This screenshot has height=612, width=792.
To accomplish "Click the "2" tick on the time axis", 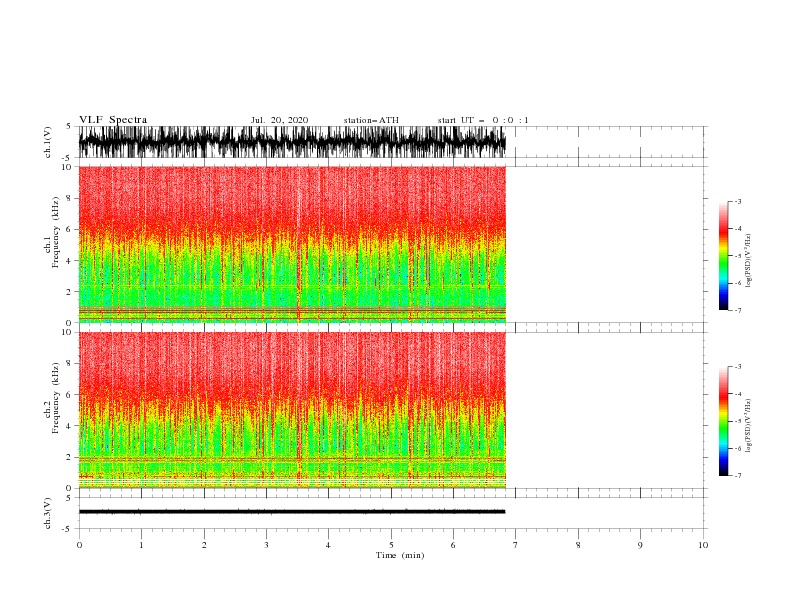I will [204, 545].
